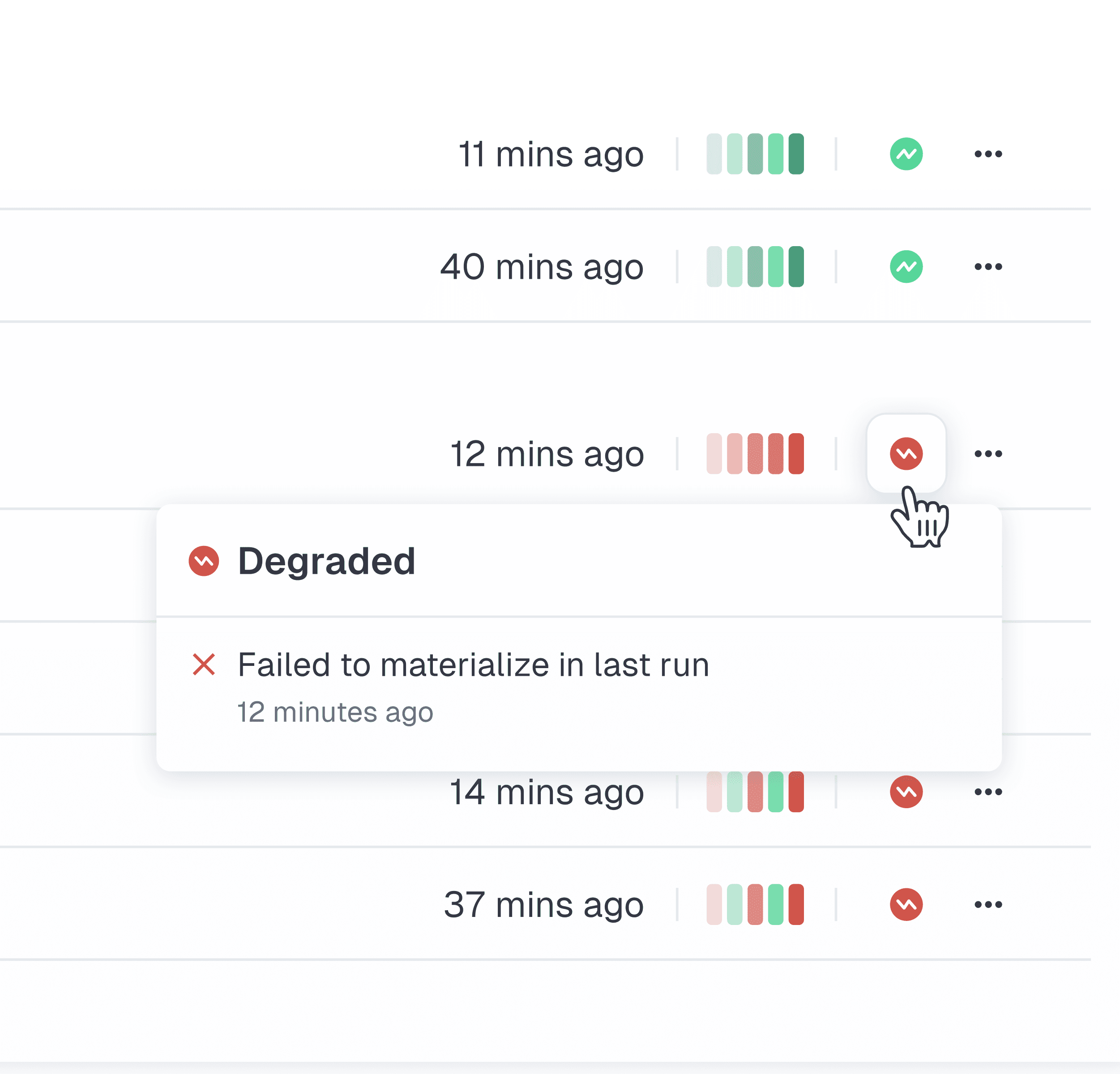This screenshot has width=1120, height=1074.
Task: Open the three-dot menu on the 12 mins ago row
Action: pyautogui.click(x=988, y=453)
